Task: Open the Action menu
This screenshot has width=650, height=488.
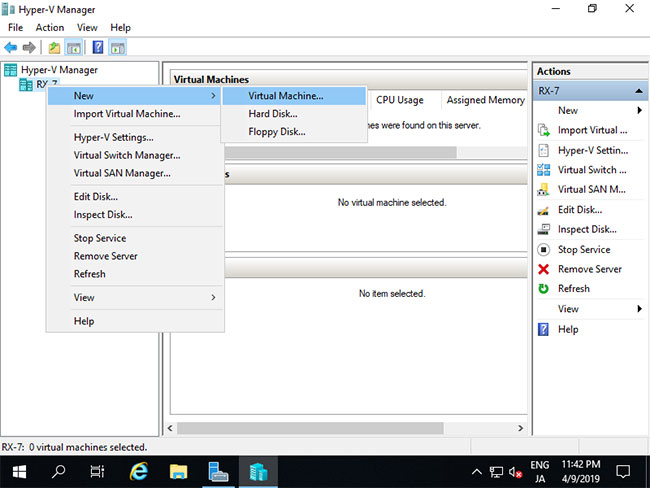Action: [x=50, y=28]
